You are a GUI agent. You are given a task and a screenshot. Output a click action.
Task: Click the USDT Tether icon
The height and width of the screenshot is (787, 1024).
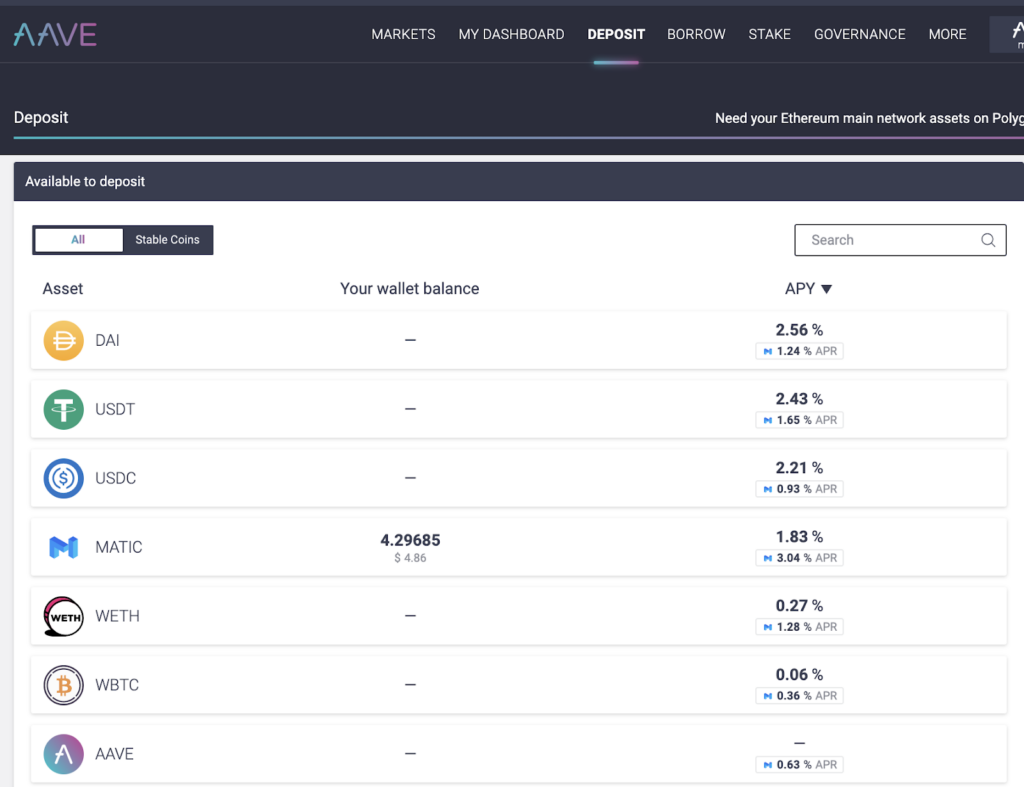pyautogui.click(x=63, y=409)
